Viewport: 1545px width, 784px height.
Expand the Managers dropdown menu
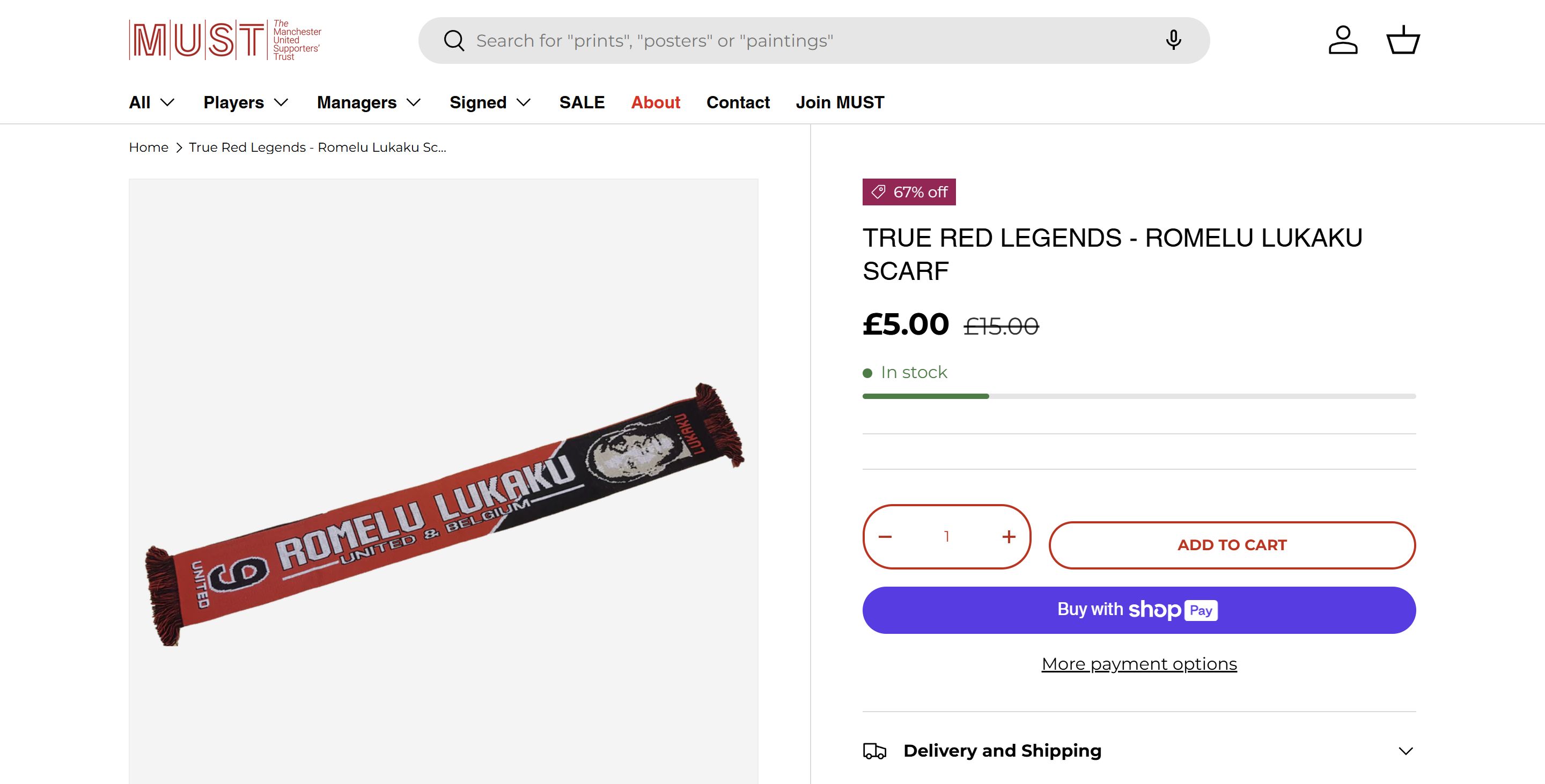tap(369, 102)
